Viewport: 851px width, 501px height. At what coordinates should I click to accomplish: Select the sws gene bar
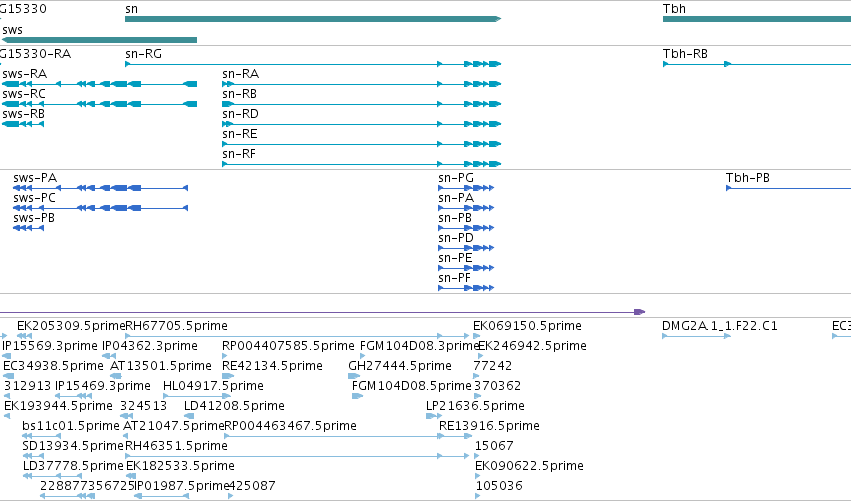(99, 40)
